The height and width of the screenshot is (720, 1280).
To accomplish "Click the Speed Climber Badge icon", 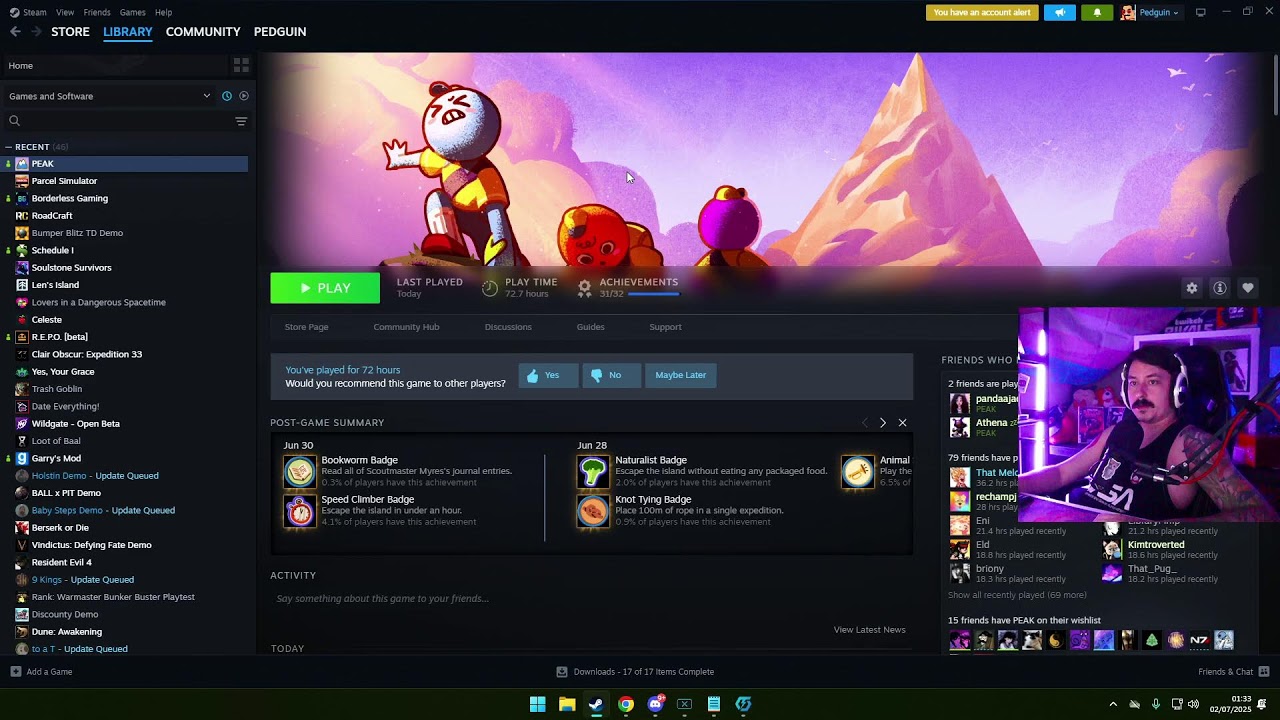I will 299,510.
